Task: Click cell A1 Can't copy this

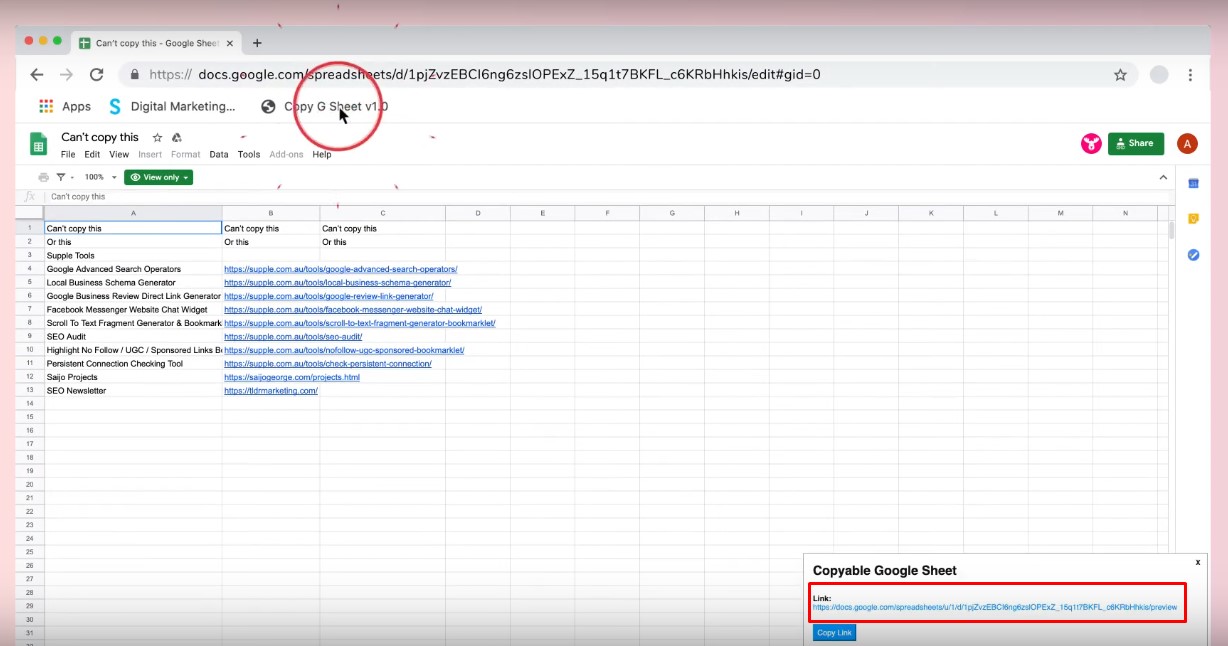Action: click(x=133, y=228)
